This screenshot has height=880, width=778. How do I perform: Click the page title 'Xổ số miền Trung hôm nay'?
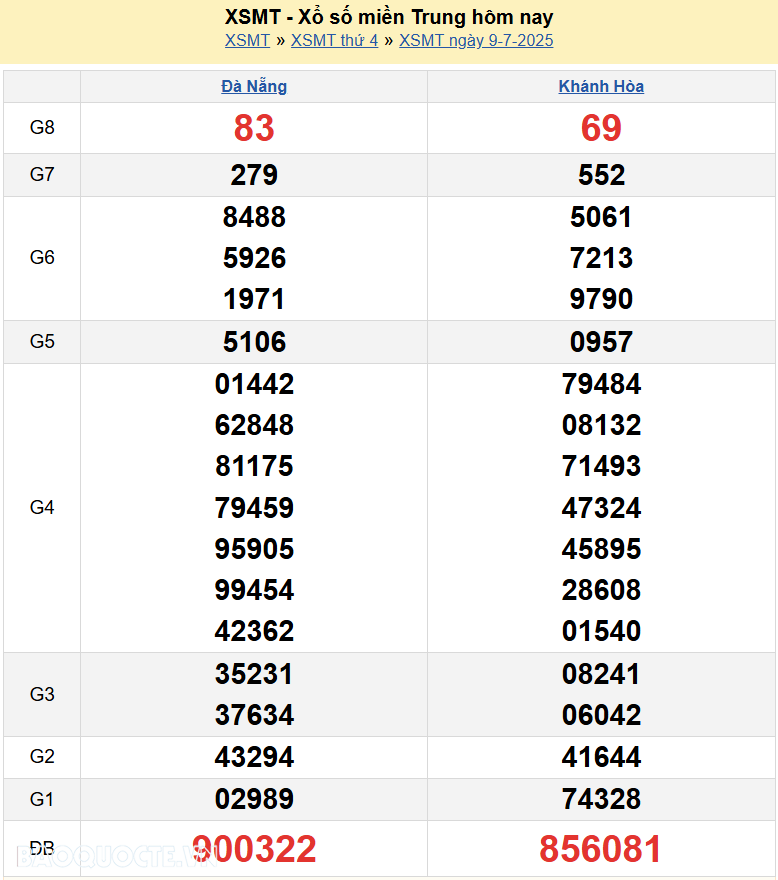tap(389, 17)
